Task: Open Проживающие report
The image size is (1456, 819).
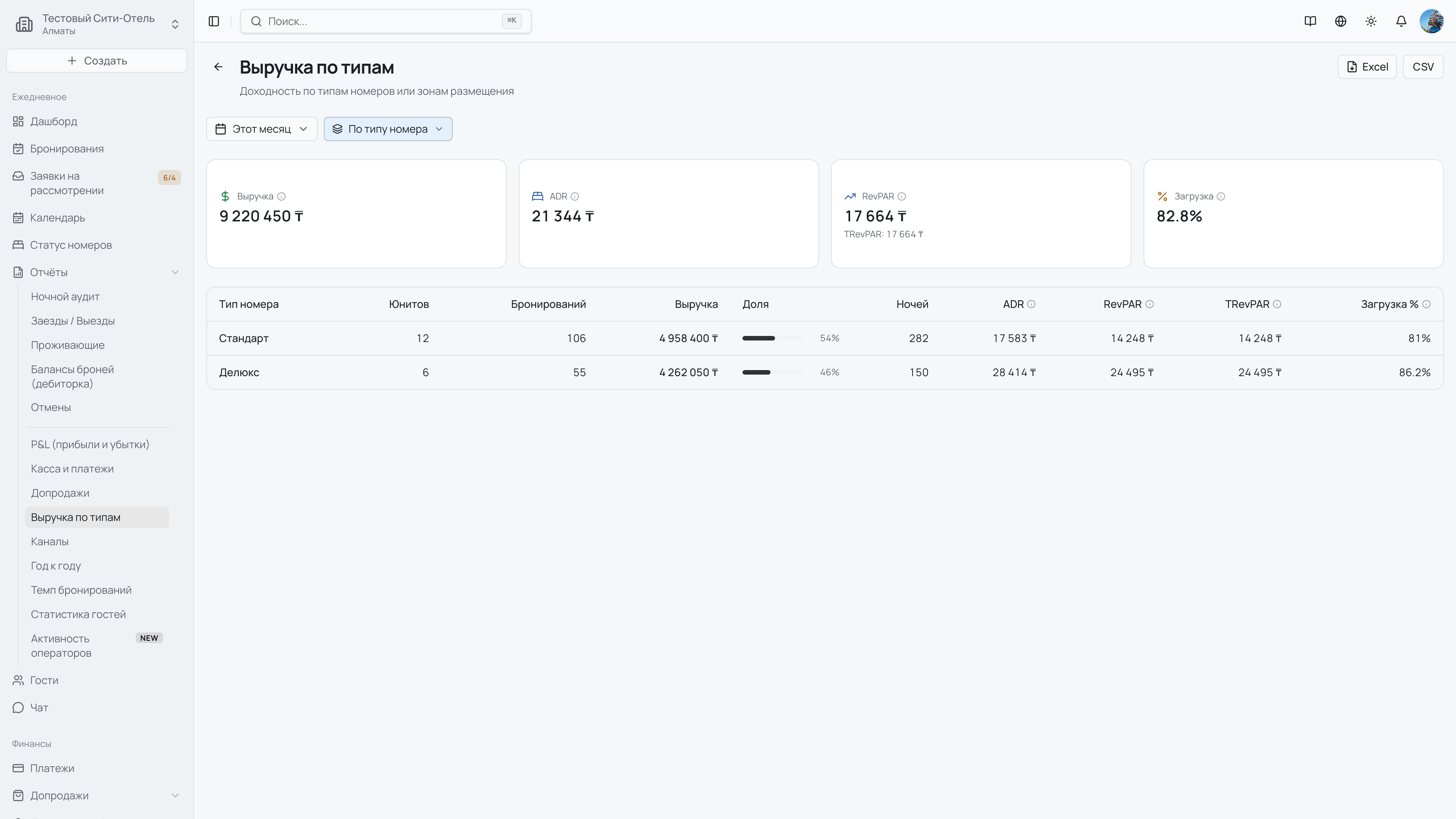Action: [97, 345]
